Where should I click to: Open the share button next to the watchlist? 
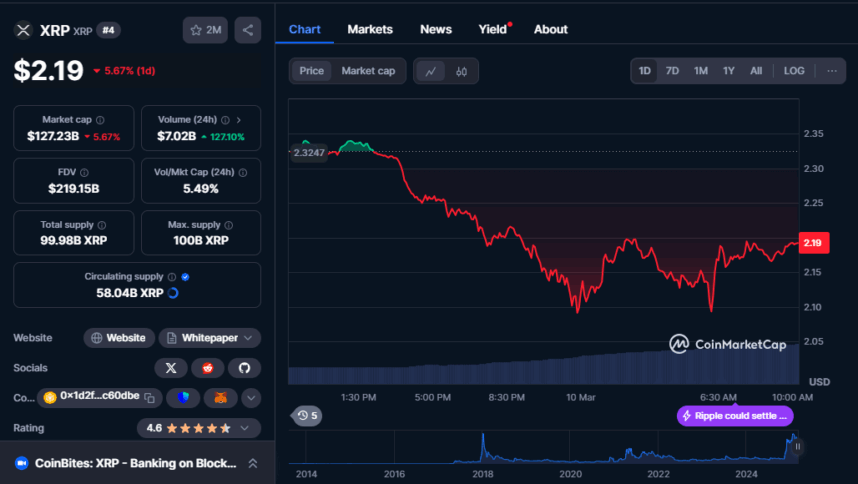(x=248, y=30)
